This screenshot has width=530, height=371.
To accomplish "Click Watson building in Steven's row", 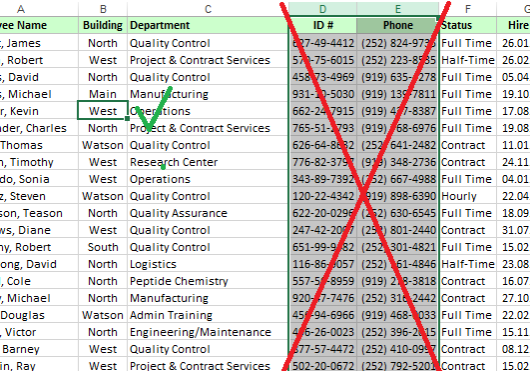I will pos(103,196).
